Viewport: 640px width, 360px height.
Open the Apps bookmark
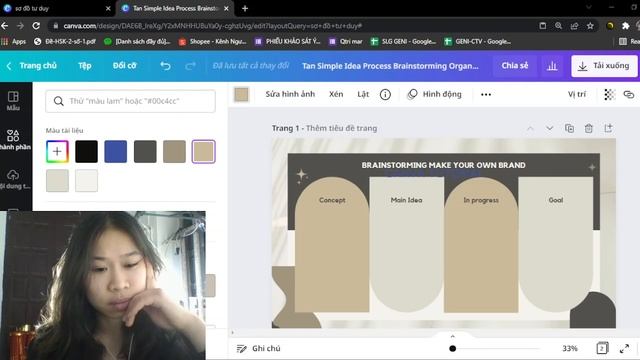13,41
